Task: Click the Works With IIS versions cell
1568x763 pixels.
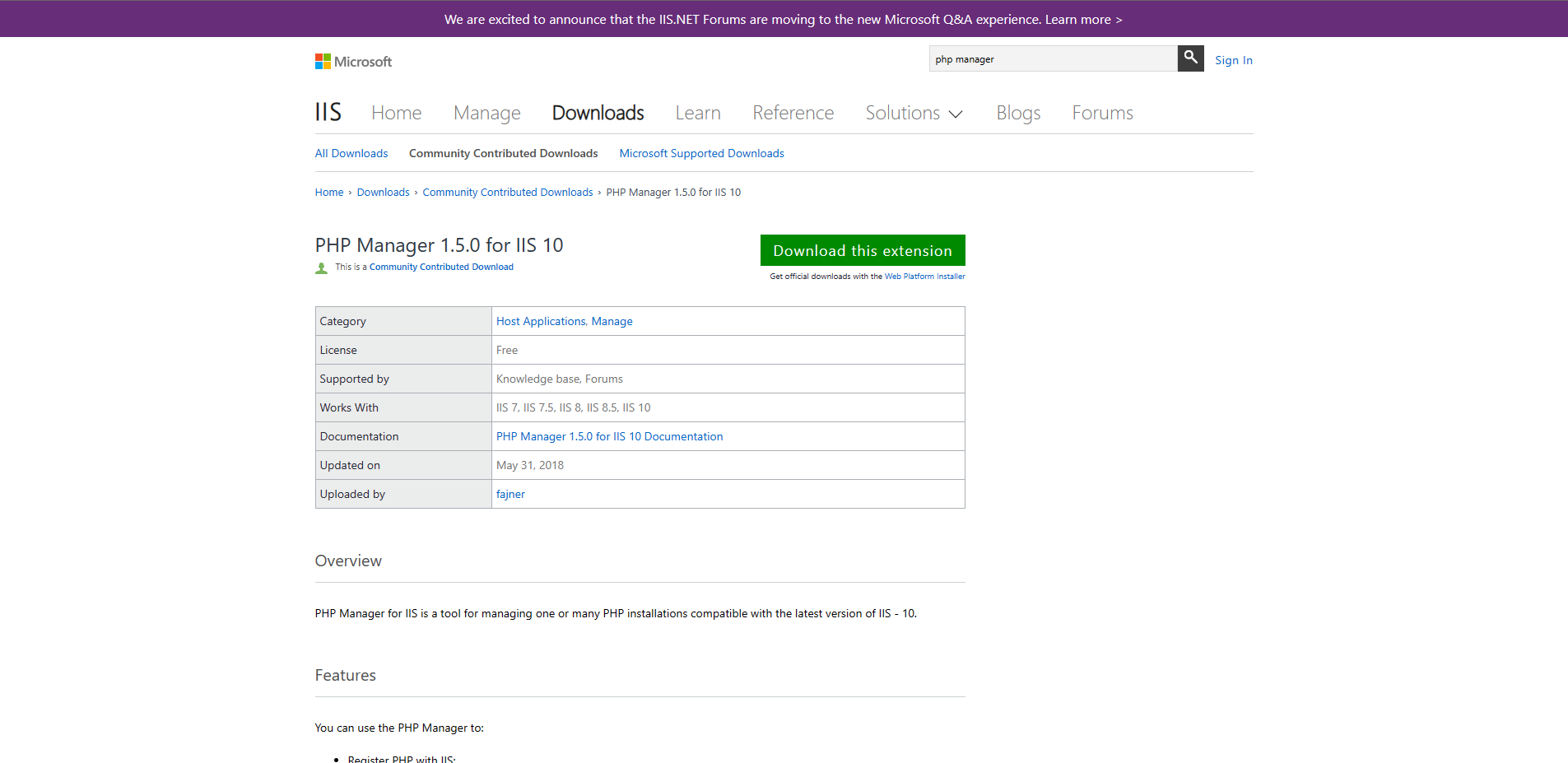Action: (x=728, y=407)
